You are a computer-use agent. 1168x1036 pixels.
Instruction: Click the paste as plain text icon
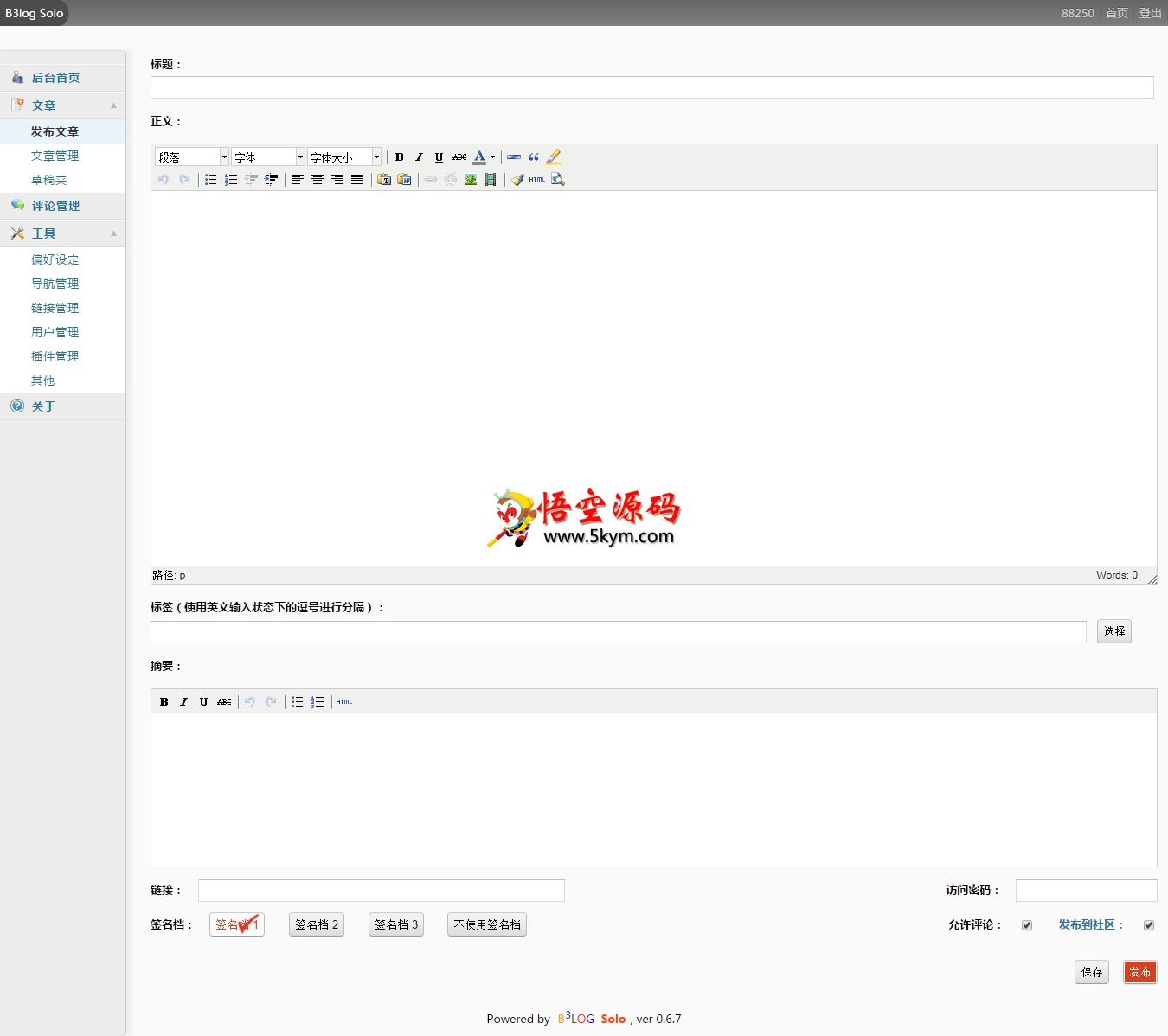pos(384,179)
